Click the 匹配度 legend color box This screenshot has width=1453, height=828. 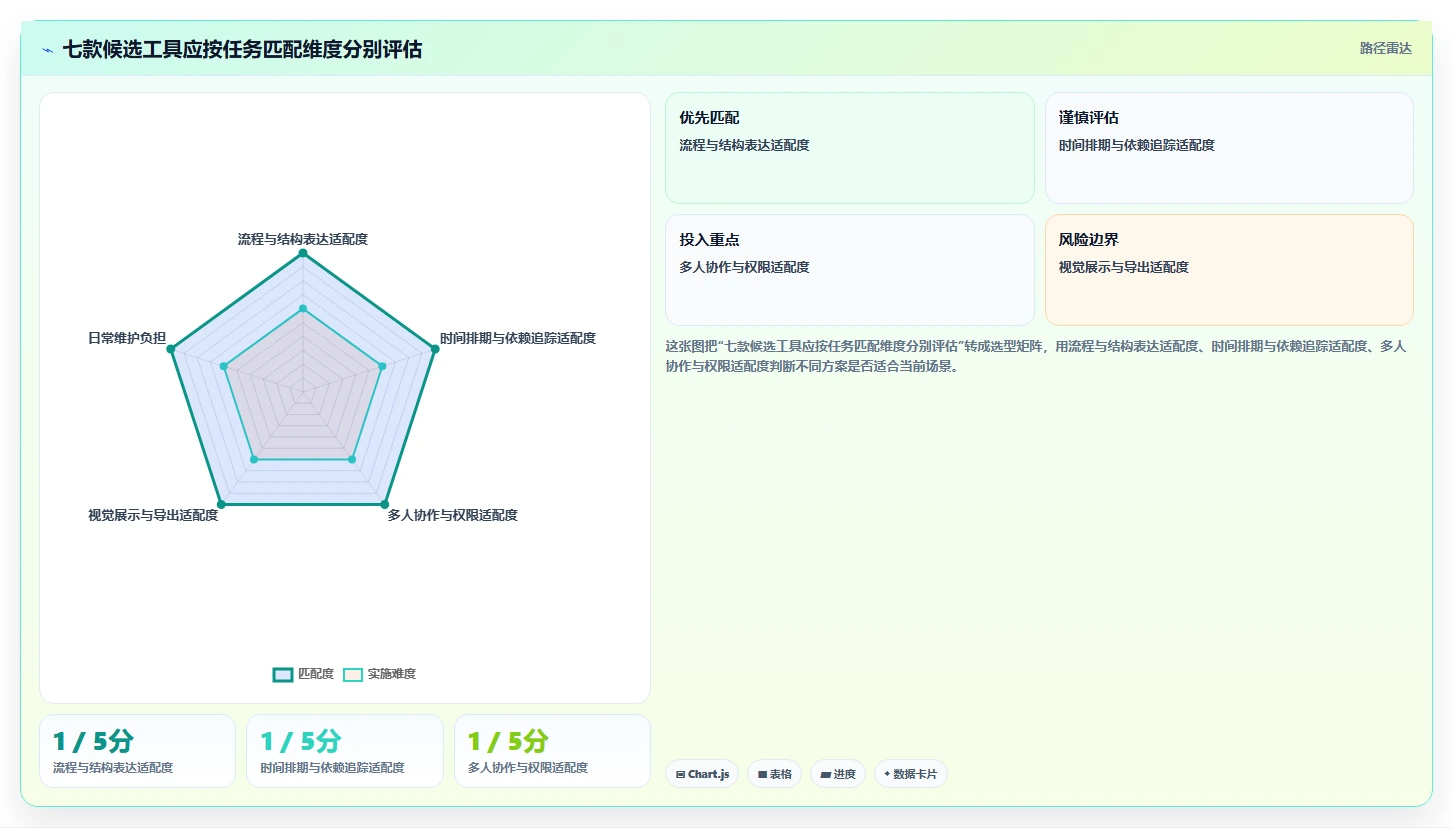(283, 674)
